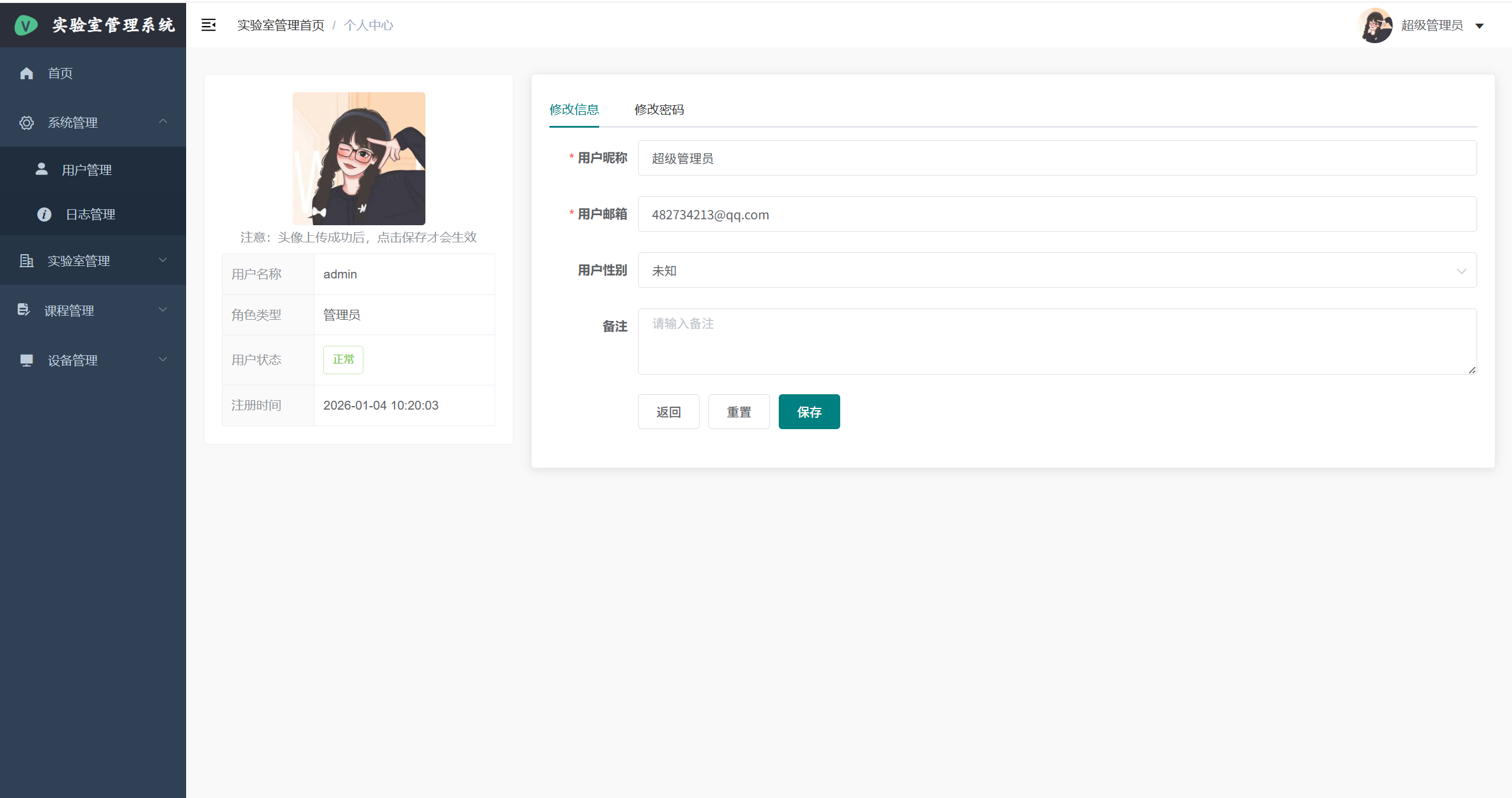Screen dimensions: 1512x798
Task: Collapse the 系统管理 submenu chevron
Action: [163, 122]
